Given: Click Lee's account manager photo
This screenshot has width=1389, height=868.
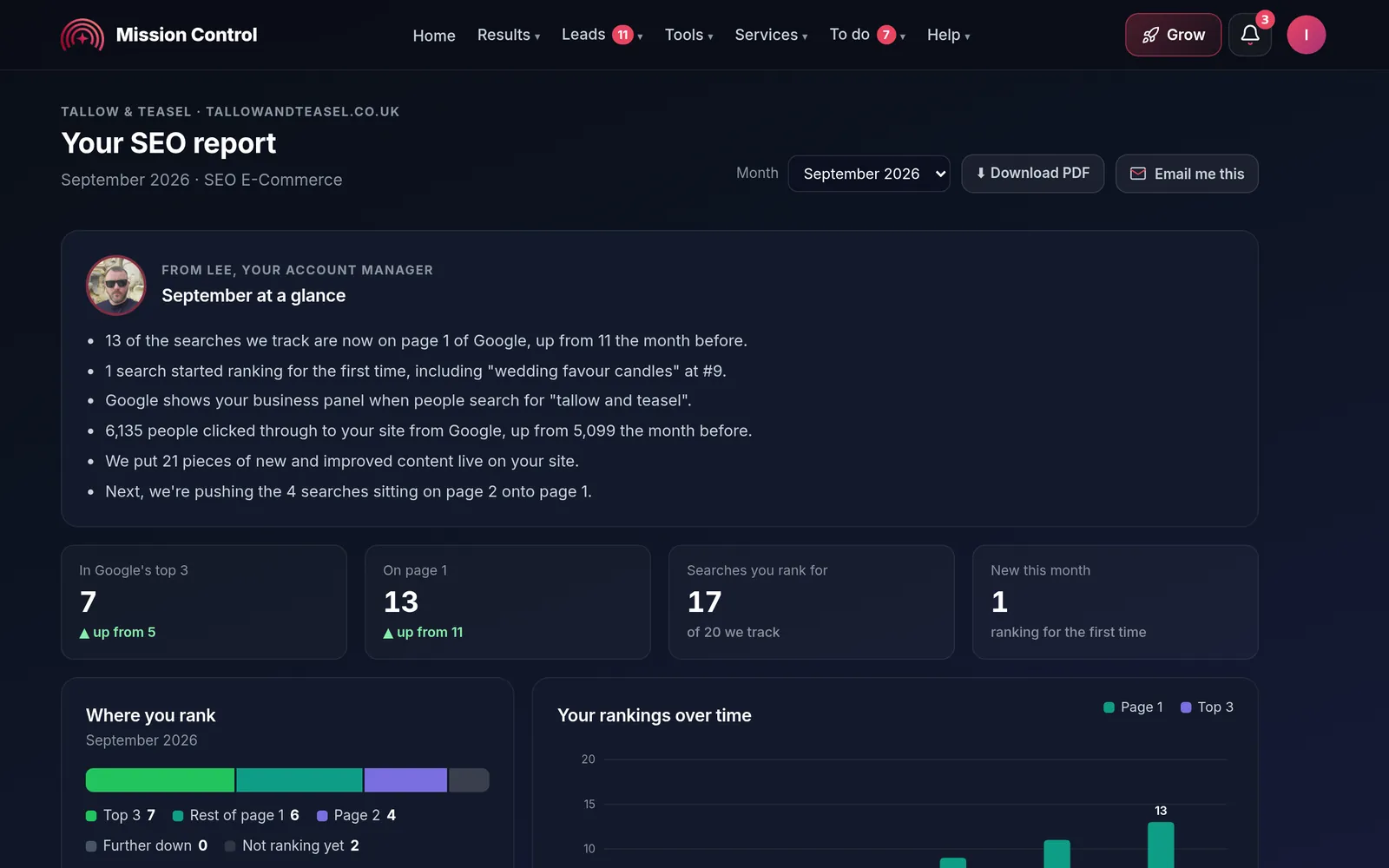Looking at the screenshot, I should click(x=115, y=285).
